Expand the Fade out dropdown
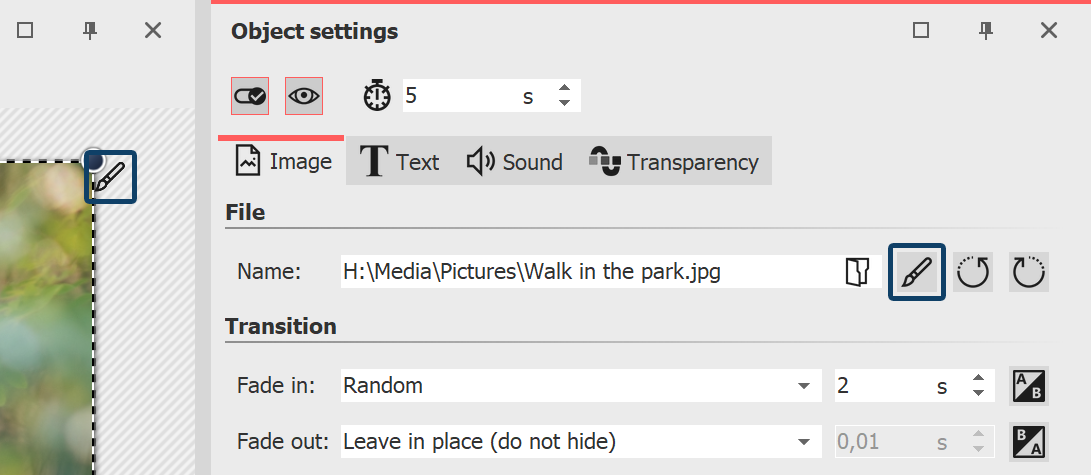 [x=804, y=441]
